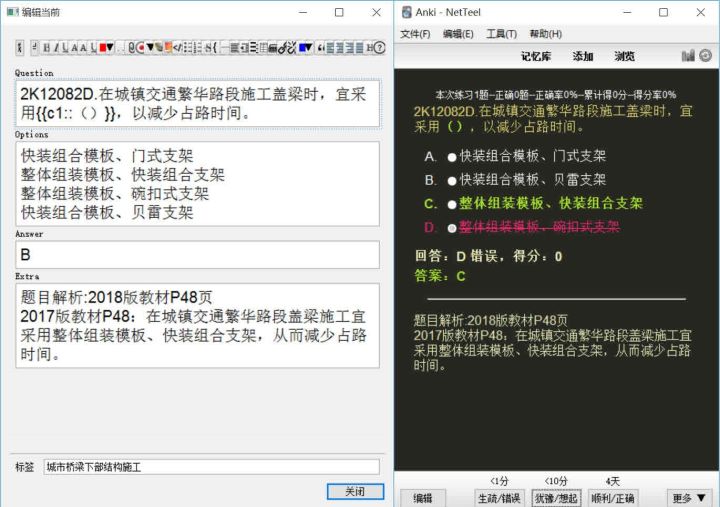Toggle underline formatting in editor toolbar
Viewport: 720px width, 507px height.
pyautogui.click(x=65, y=48)
